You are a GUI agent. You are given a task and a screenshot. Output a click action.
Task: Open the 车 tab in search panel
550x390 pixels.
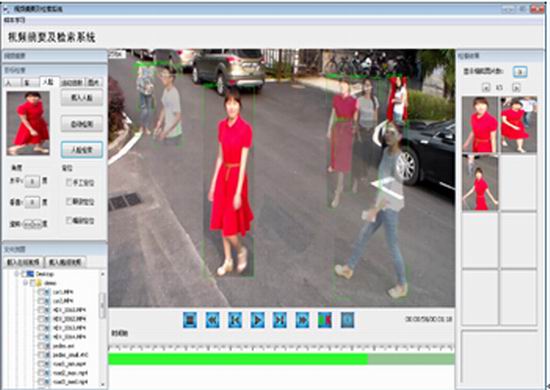[30, 83]
